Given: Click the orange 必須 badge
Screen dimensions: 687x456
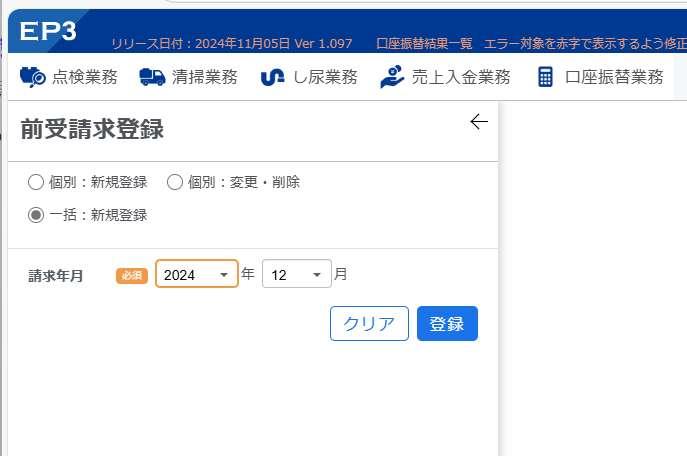Looking at the screenshot, I should [132, 276].
